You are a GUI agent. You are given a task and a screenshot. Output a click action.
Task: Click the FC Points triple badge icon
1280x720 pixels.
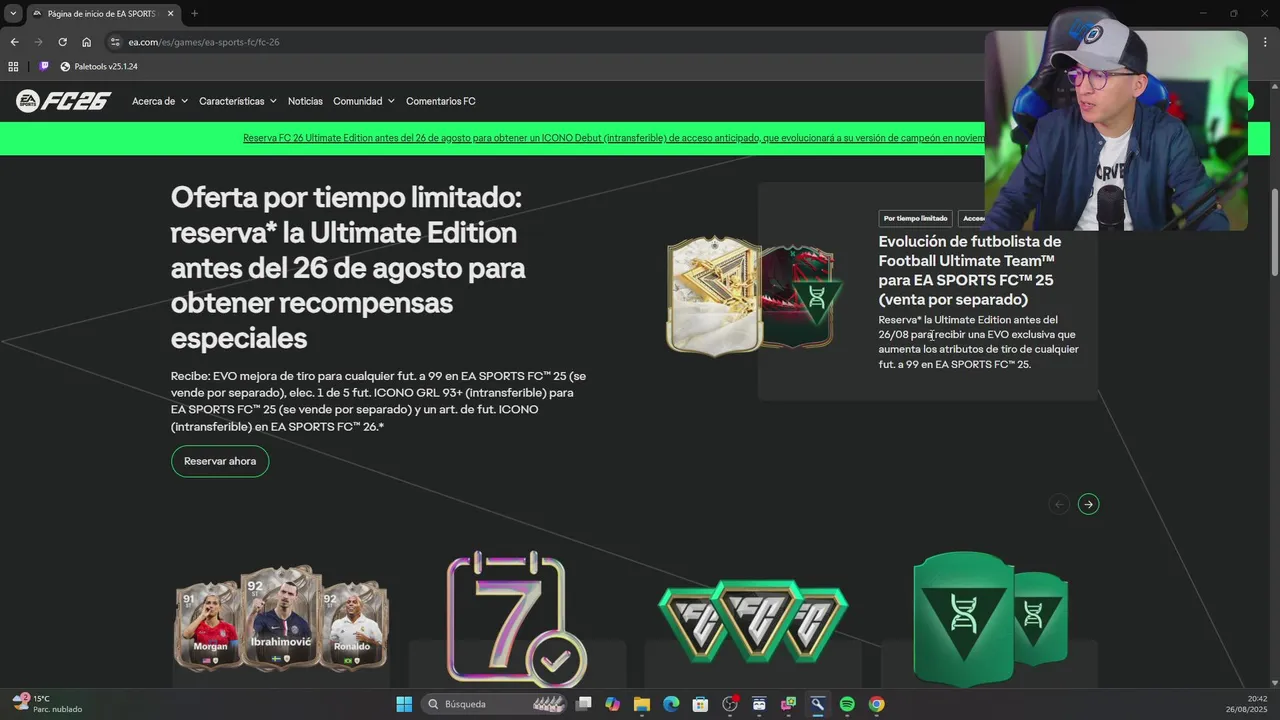coord(752,622)
